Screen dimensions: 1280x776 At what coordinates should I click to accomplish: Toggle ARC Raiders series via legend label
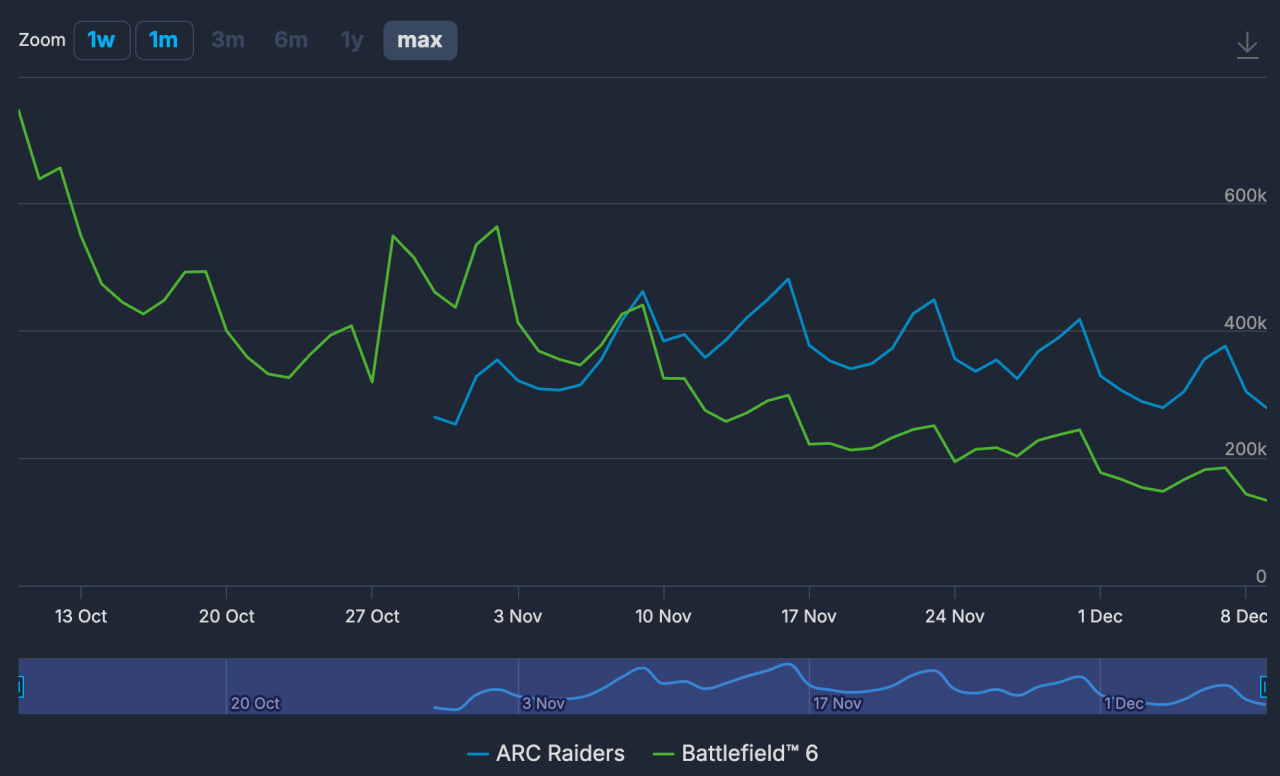click(x=560, y=754)
